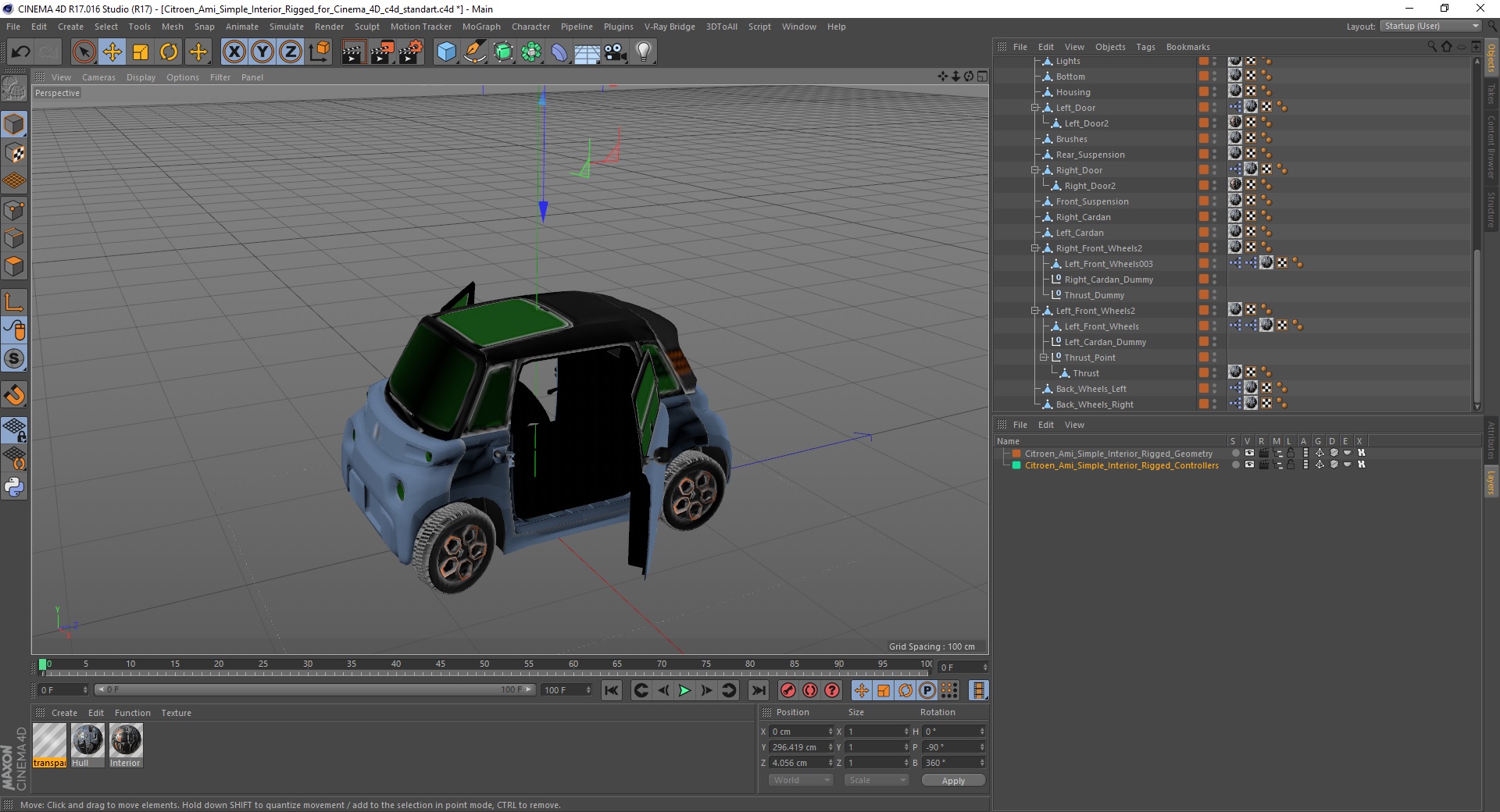1500x812 pixels.
Task: Toggle visibility dots for Housing object
Action: point(1214,92)
